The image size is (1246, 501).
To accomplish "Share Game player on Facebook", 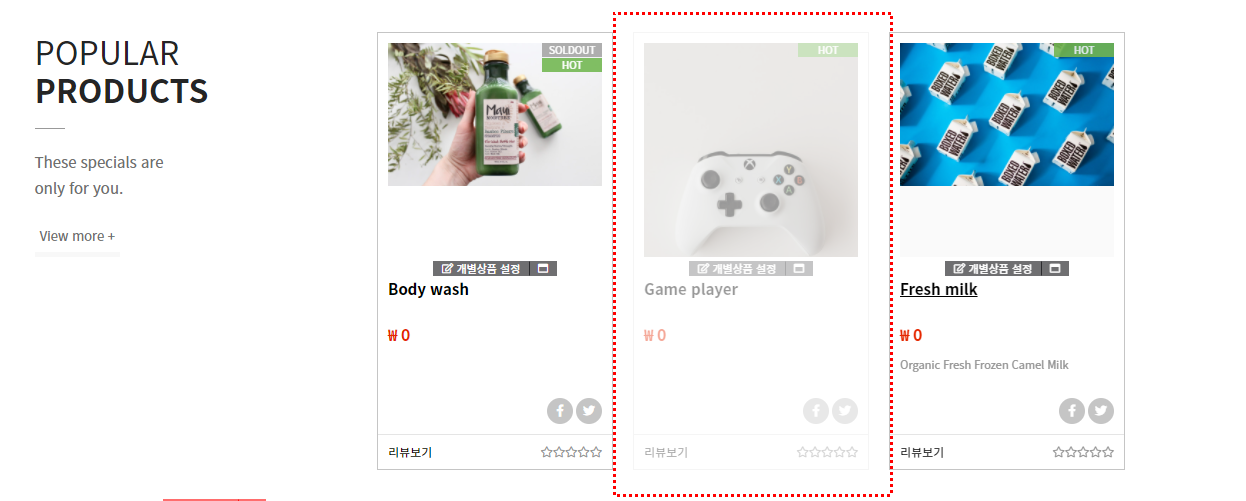I will [816, 411].
